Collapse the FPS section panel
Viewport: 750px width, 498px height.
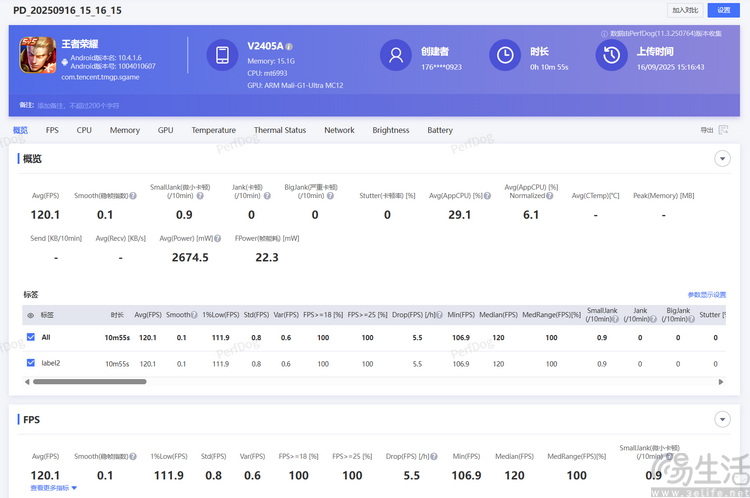[x=722, y=420]
